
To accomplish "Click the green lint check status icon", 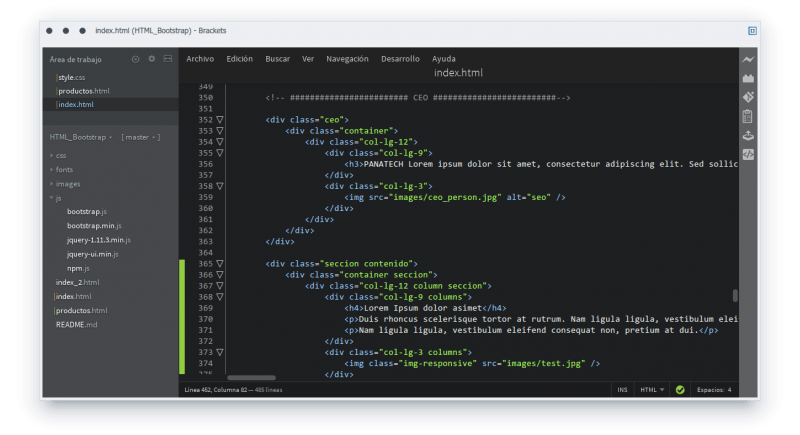I will tap(680, 390).
